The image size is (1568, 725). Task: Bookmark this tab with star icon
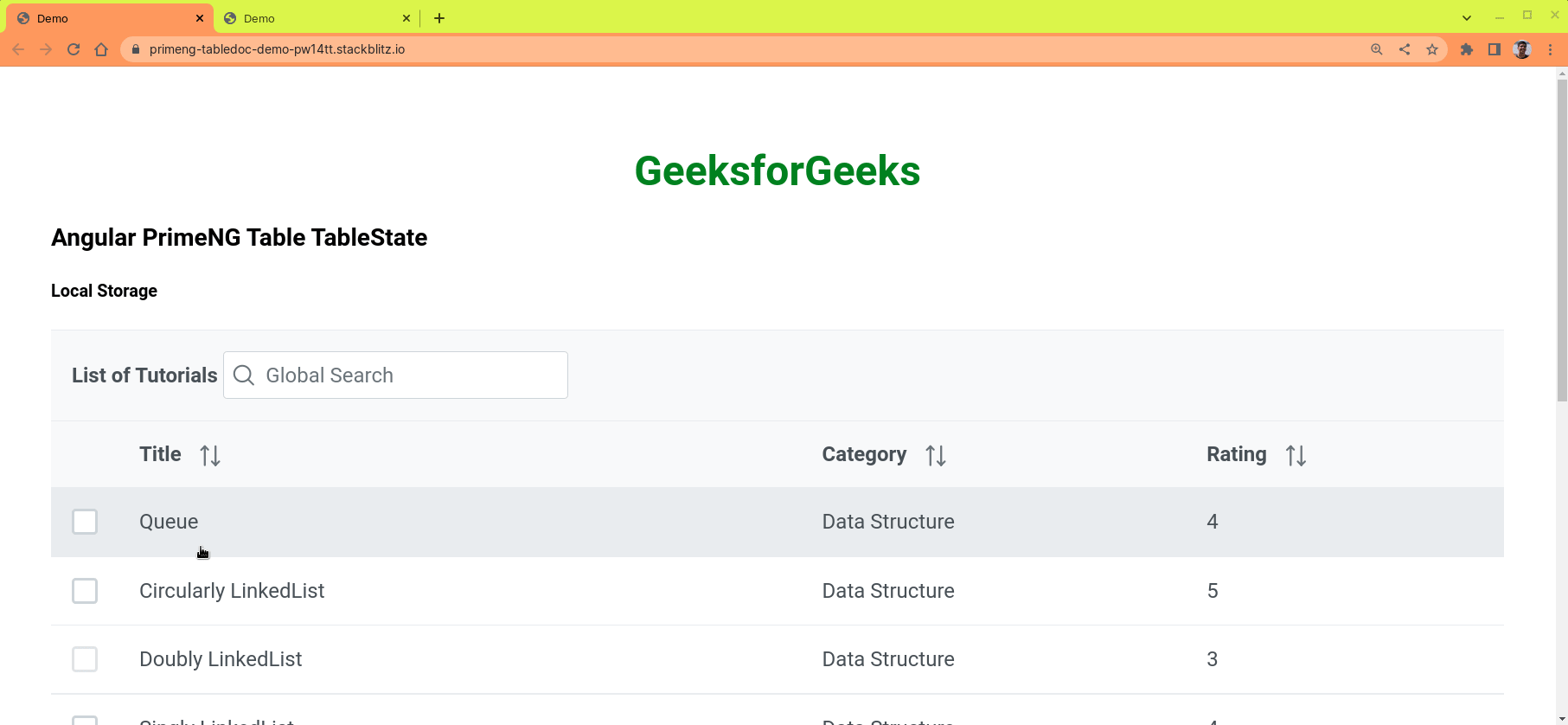1432,49
